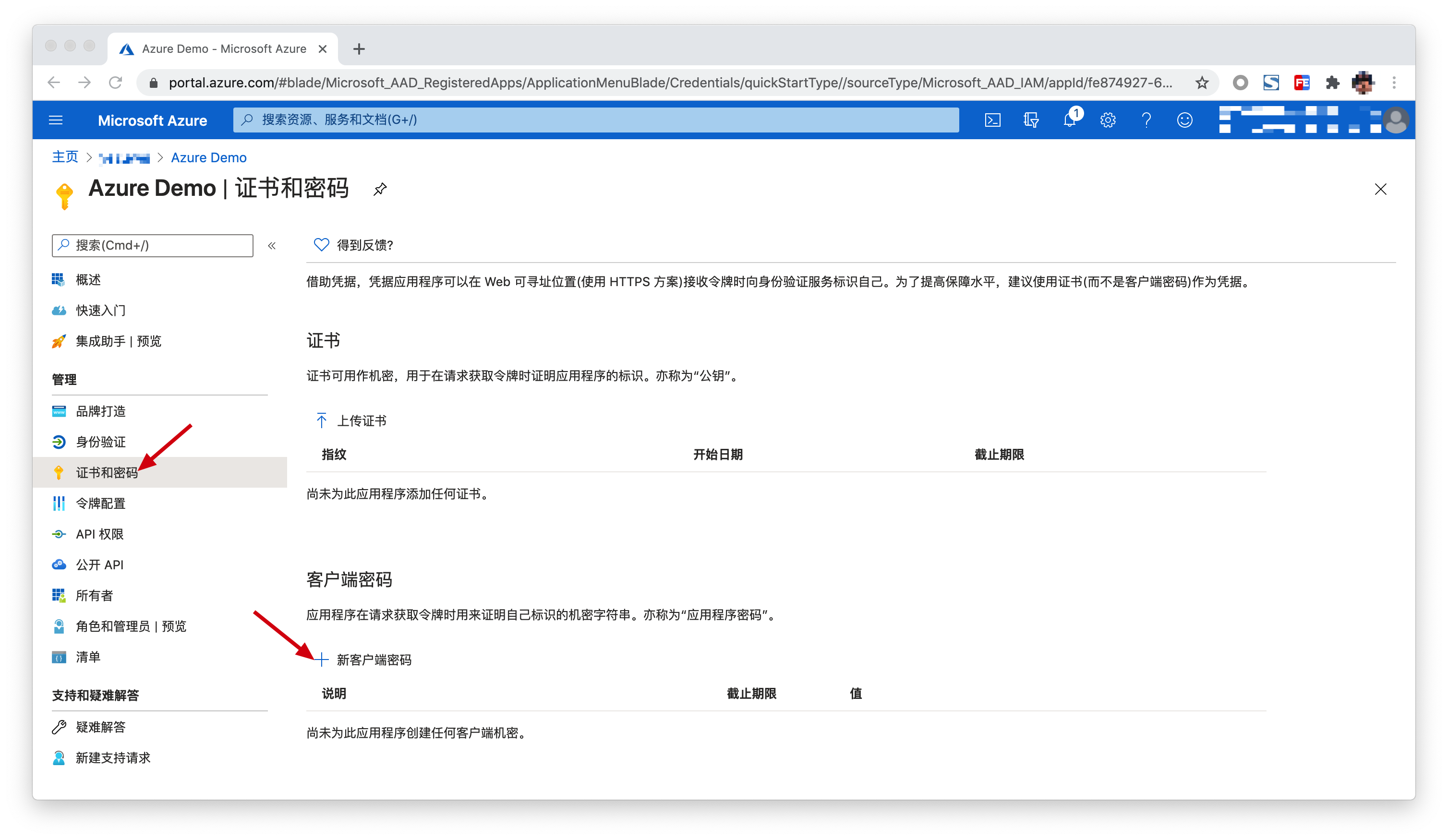Click the feedback smiley icon
Viewport: 1448px width, 840px height.
(x=1185, y=120)
